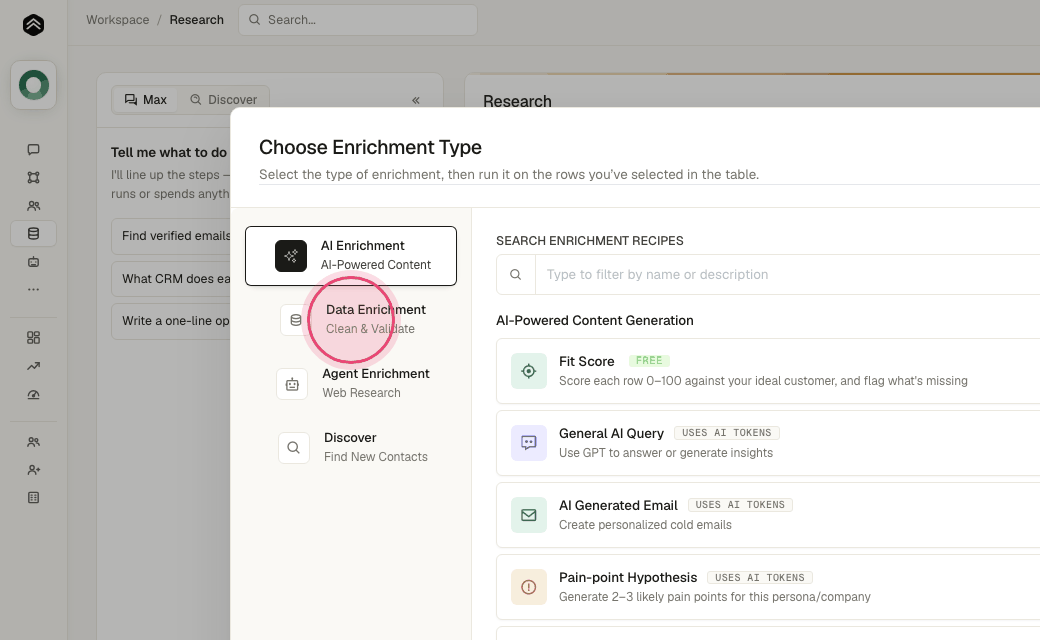
Task: Open the people icon below workflow icon
Action: click(33, 206)
